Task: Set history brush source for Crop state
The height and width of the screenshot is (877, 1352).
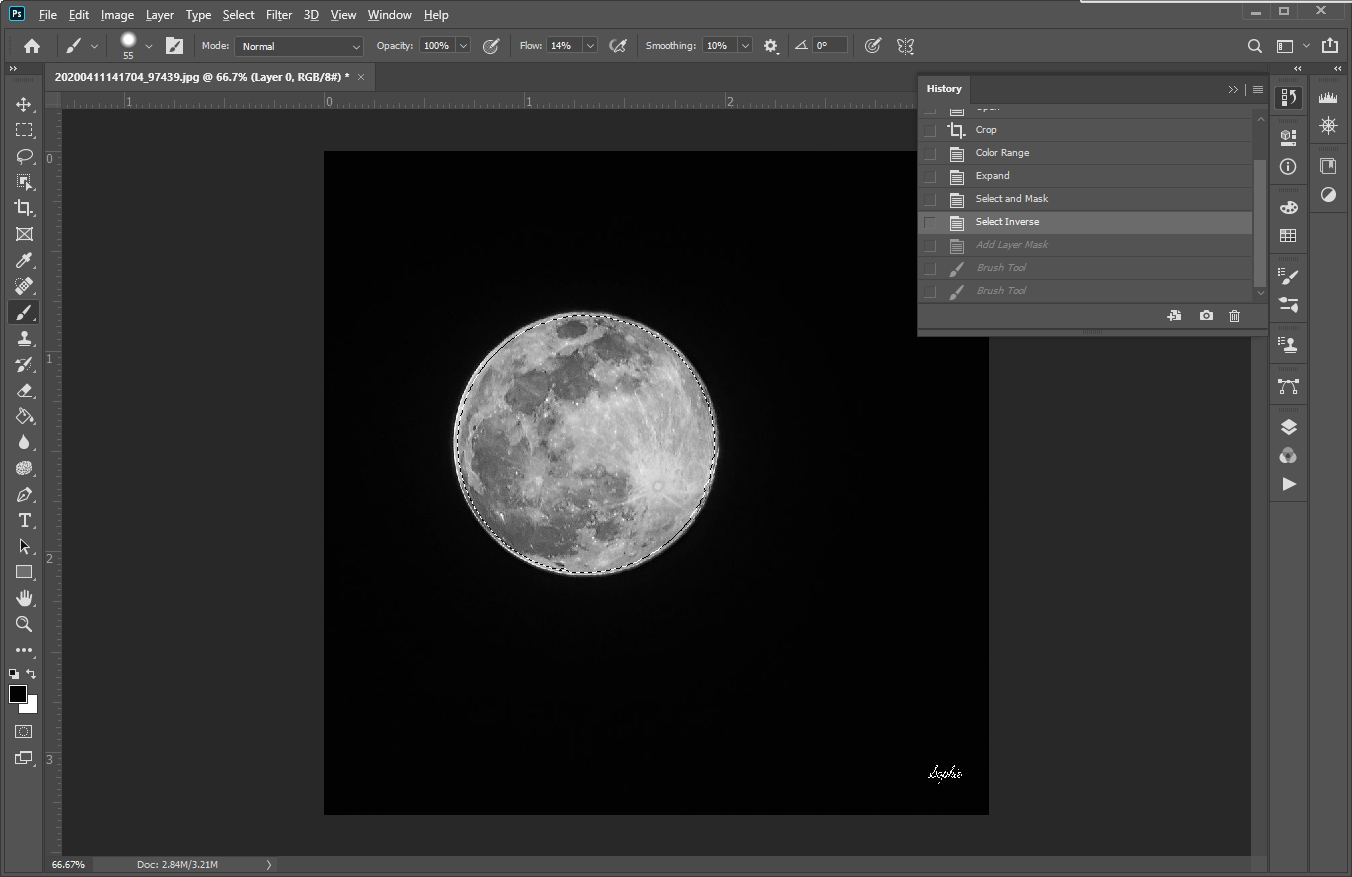Action: [930, 130]
